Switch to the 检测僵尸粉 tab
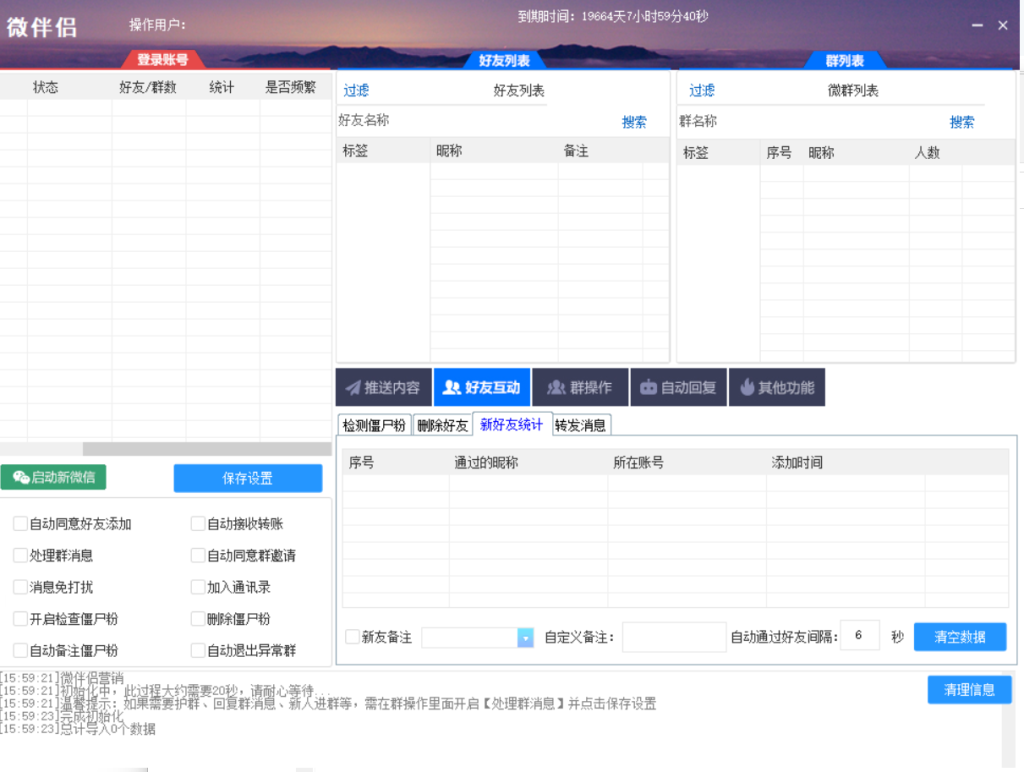This screenshot has height=772, width=1024. click(374, 425)
